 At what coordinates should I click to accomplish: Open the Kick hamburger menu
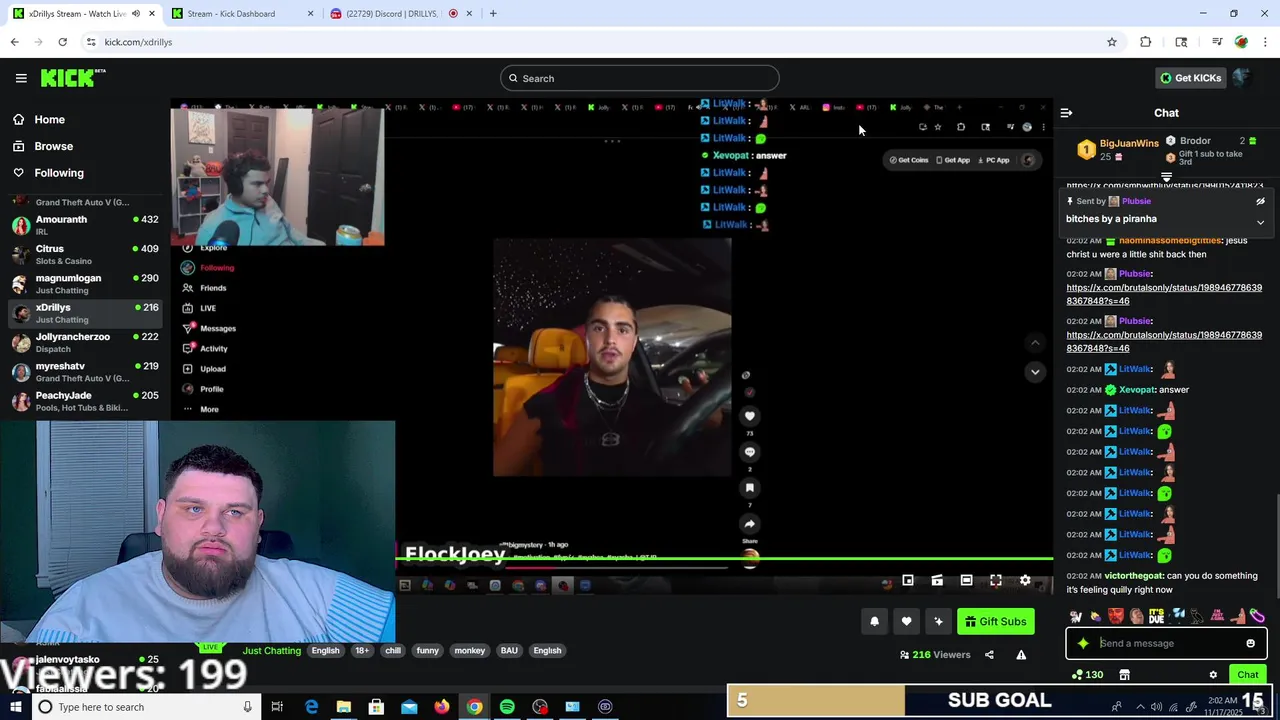click(x=21, y=78)
